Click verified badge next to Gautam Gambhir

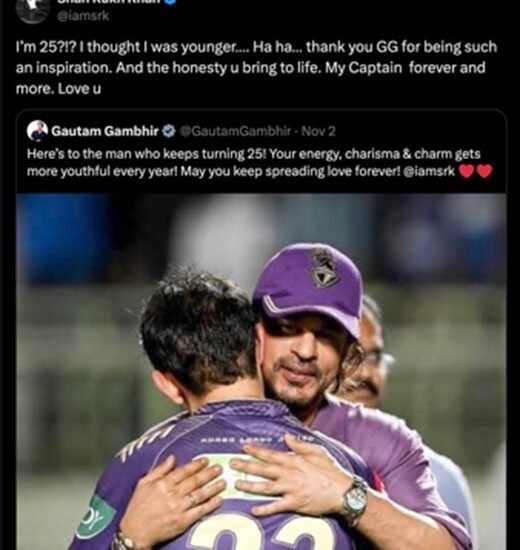coord(169,131)
